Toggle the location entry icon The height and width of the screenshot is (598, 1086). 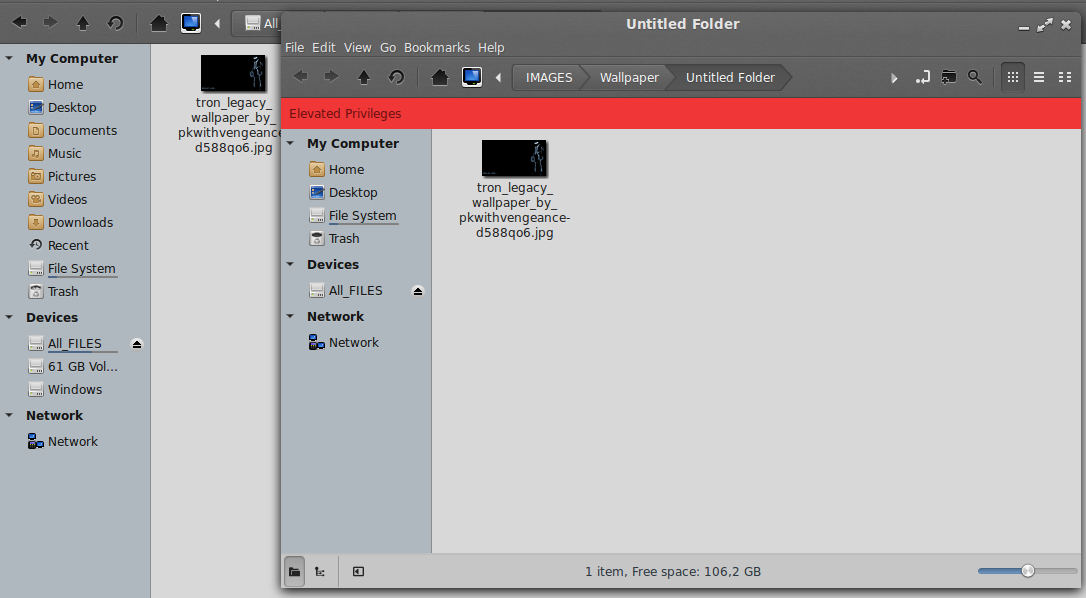(922, 77)
